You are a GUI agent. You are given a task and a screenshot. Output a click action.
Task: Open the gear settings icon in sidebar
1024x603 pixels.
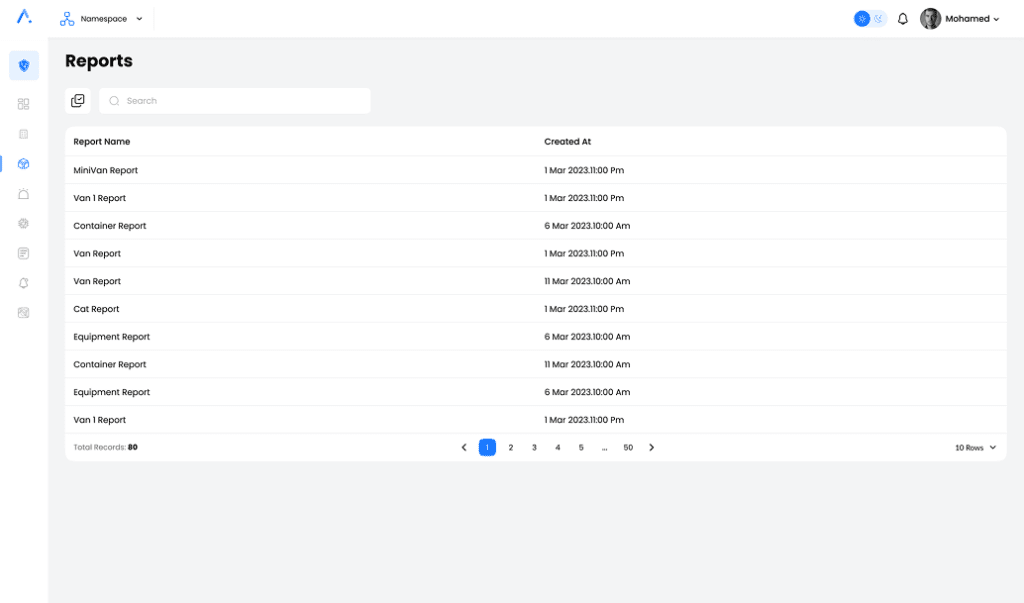pyautogui.click(x=24, y=224)
